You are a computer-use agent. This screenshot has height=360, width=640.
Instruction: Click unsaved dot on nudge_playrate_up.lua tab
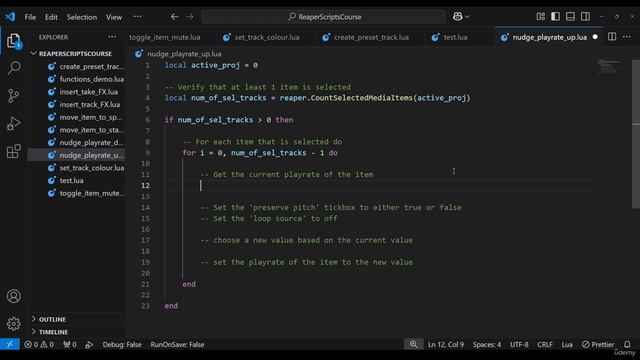point(595,37)
